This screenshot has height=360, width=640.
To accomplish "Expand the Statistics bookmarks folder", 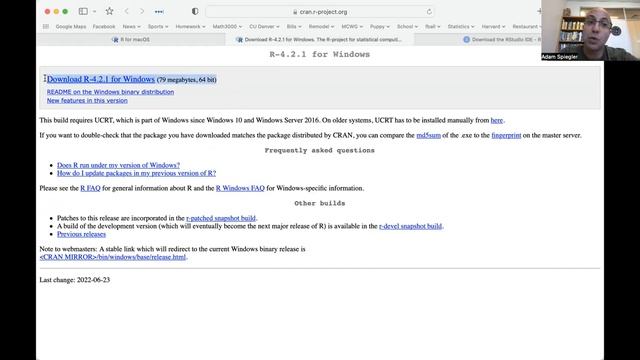I will coord(461,27).
